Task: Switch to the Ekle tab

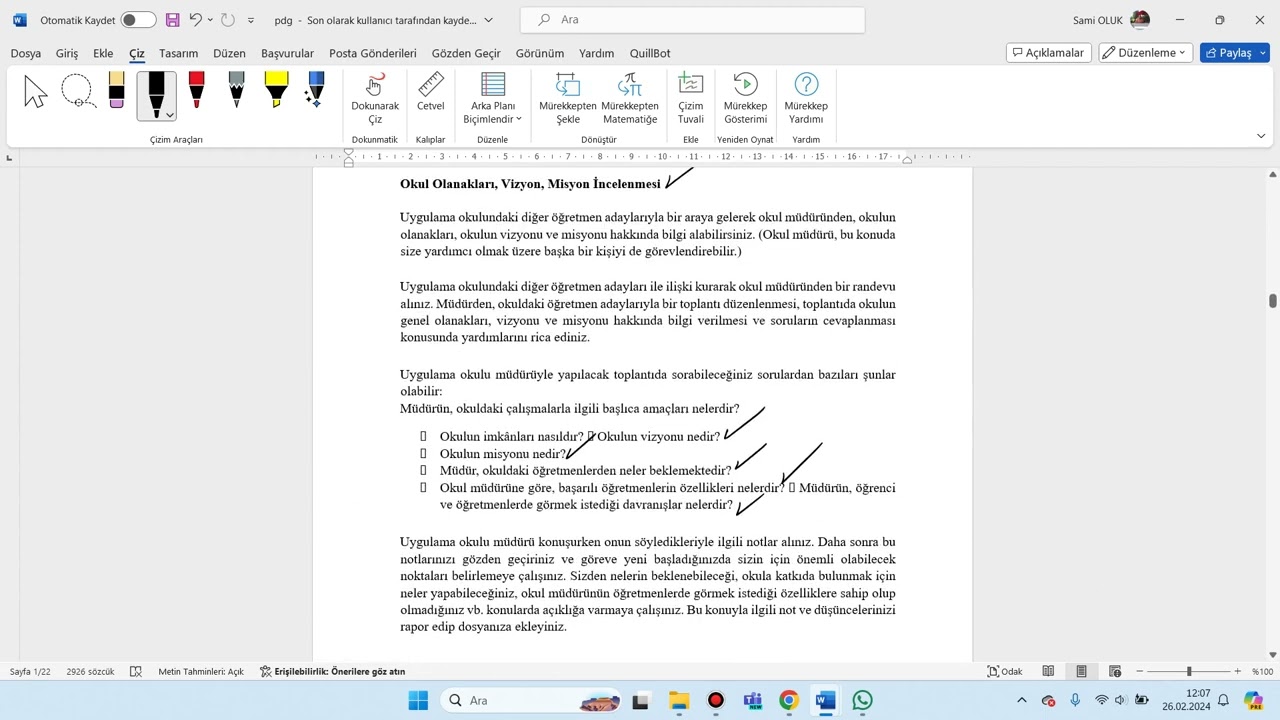Action: tap(103, 53)
